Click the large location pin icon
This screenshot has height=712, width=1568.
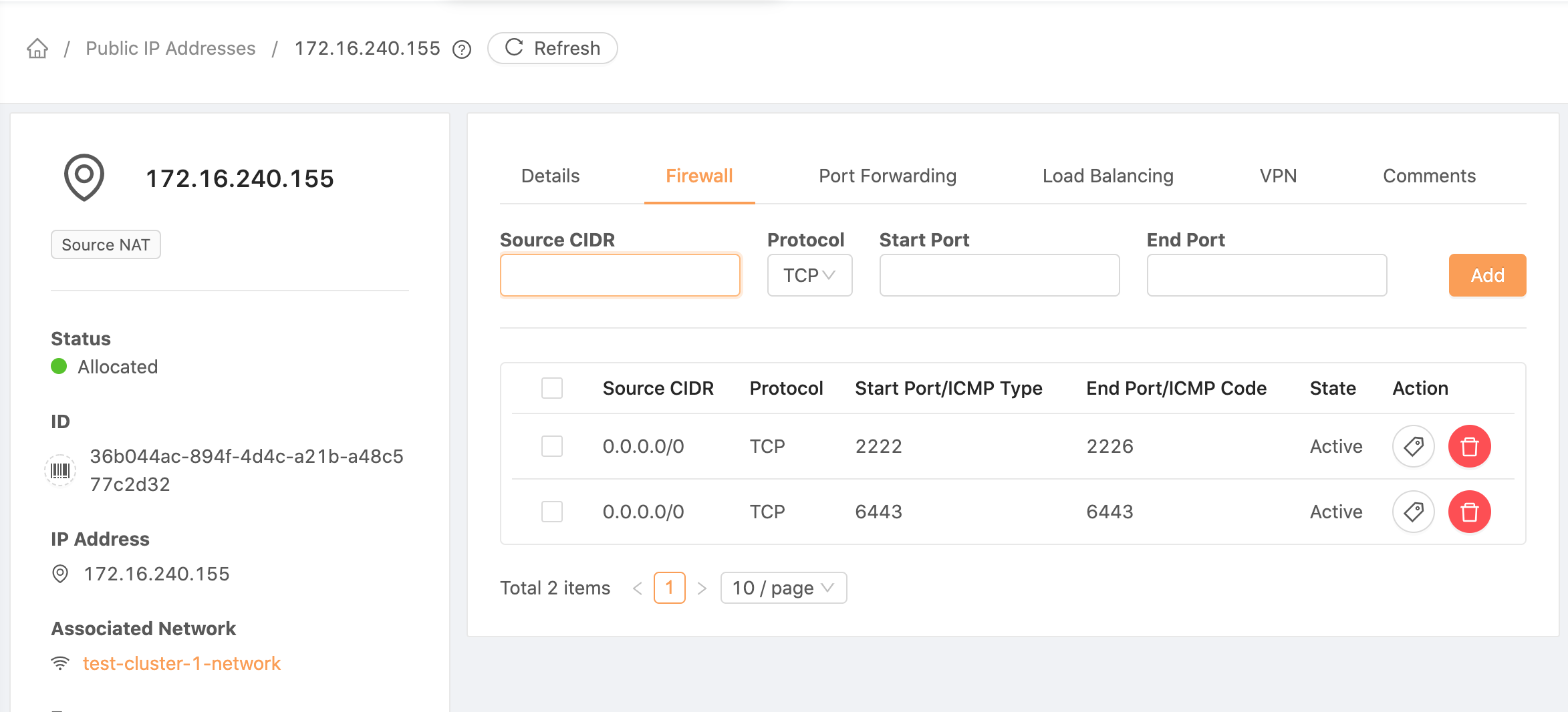point(84,177)
